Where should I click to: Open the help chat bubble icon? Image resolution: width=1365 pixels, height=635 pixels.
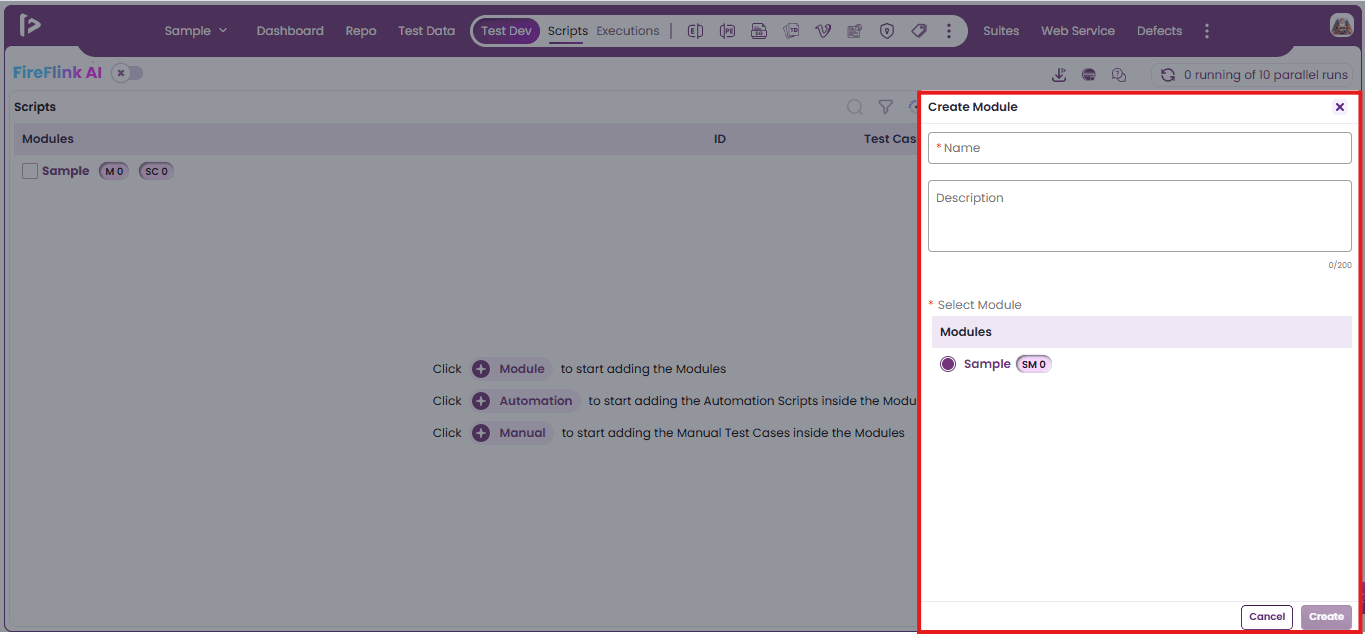[1119, 75]
